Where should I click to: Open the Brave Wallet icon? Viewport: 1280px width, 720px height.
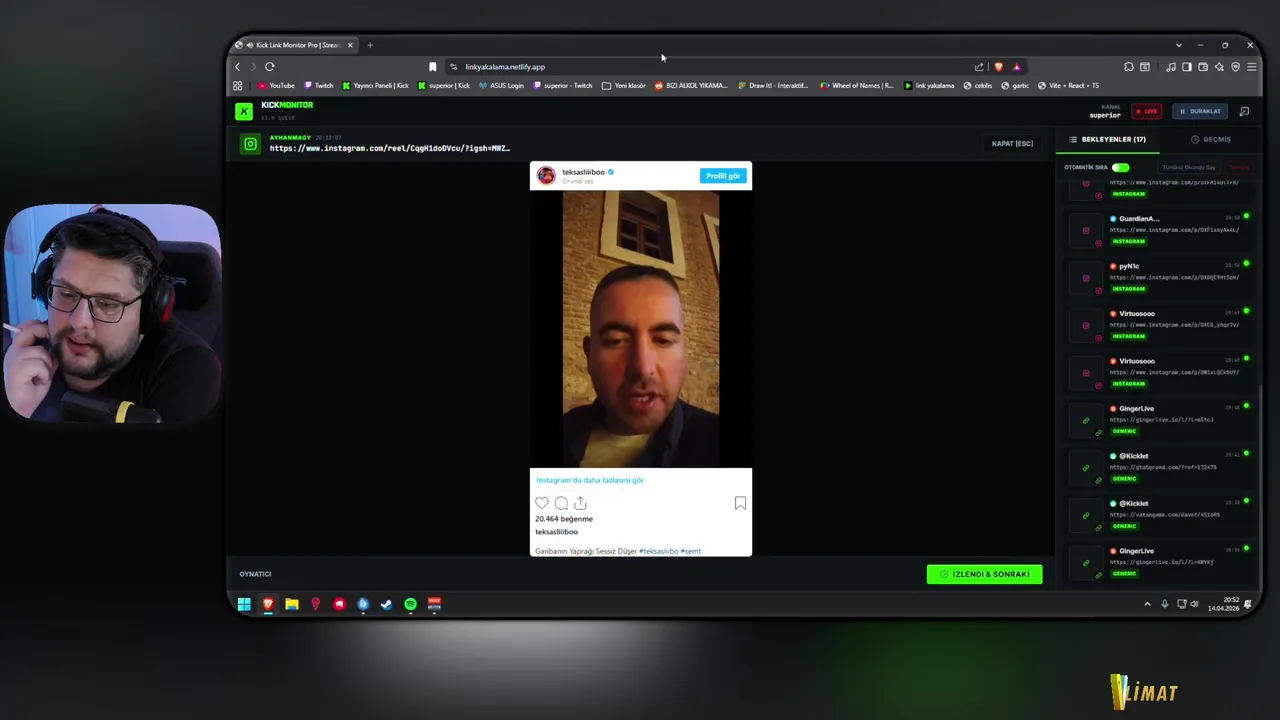pyautogui.click(x=1203, y=67)
